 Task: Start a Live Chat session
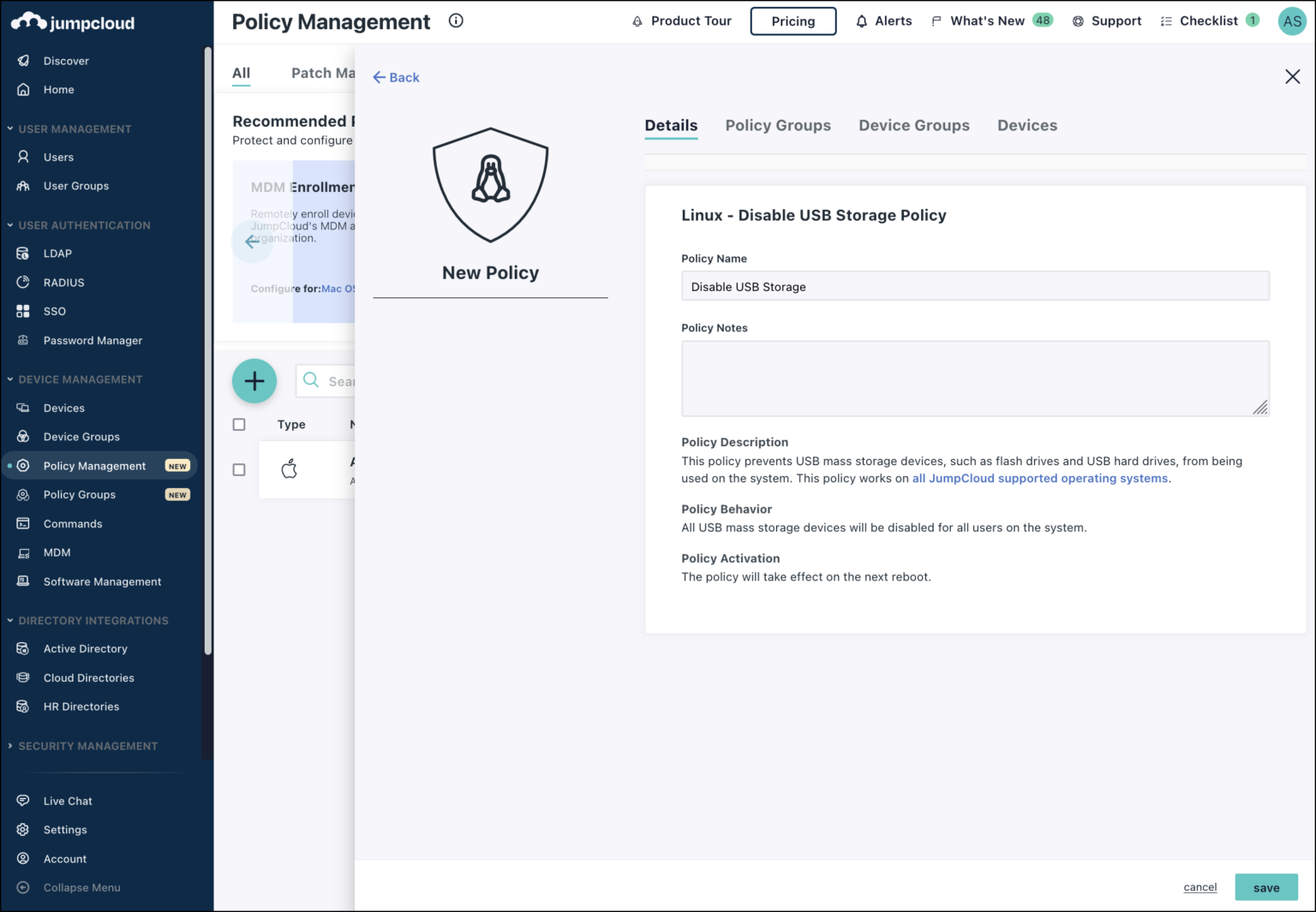[67, 801]
